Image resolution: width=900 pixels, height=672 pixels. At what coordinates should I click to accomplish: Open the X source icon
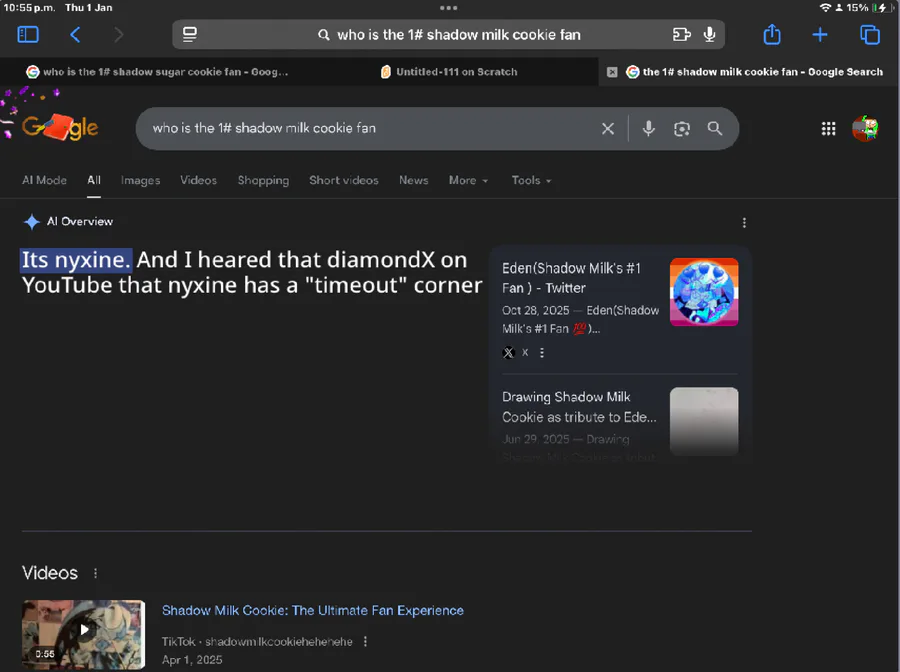(x=509, y=352)
